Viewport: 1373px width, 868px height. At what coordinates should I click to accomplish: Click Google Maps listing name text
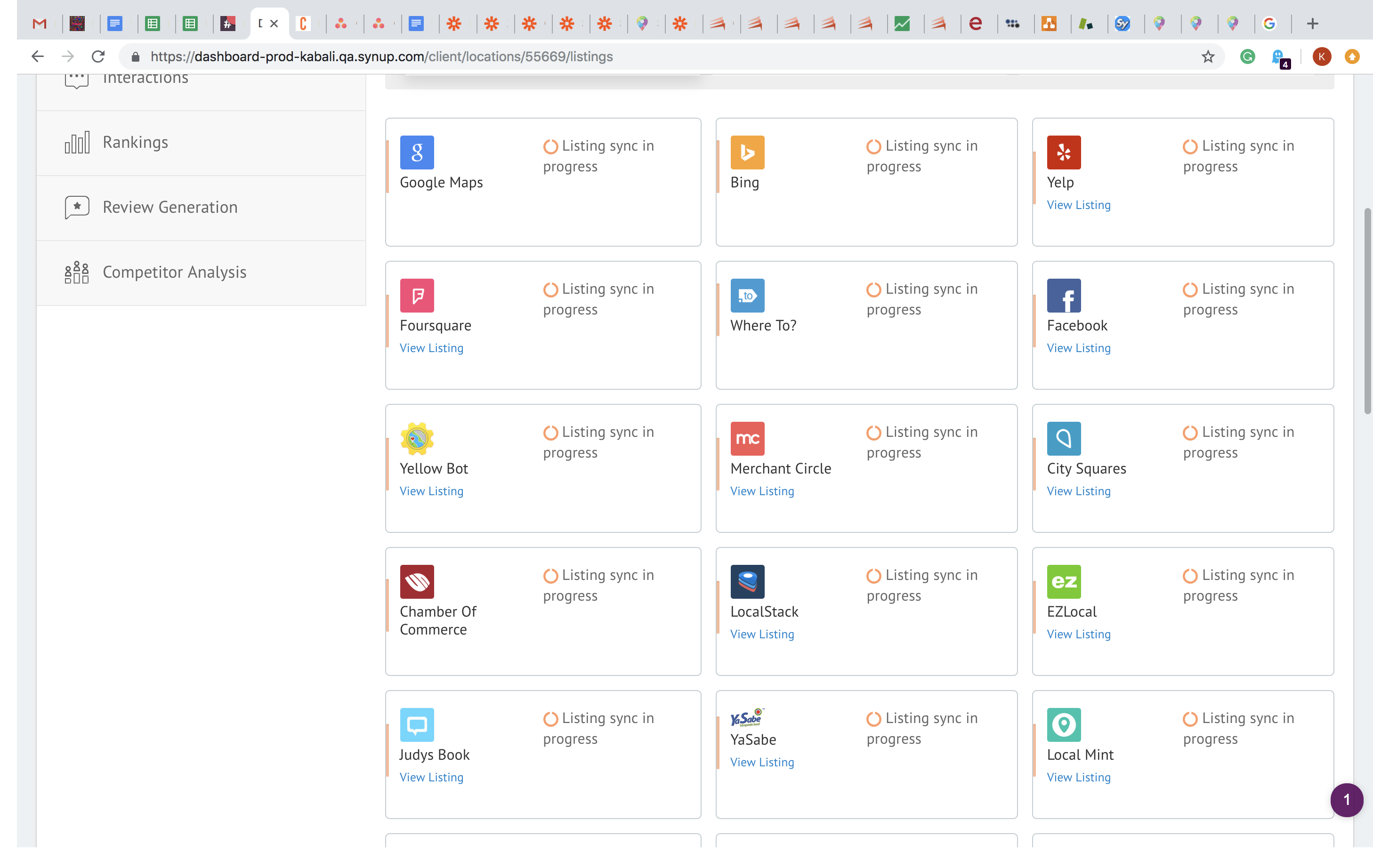click(x=441, y=182)
